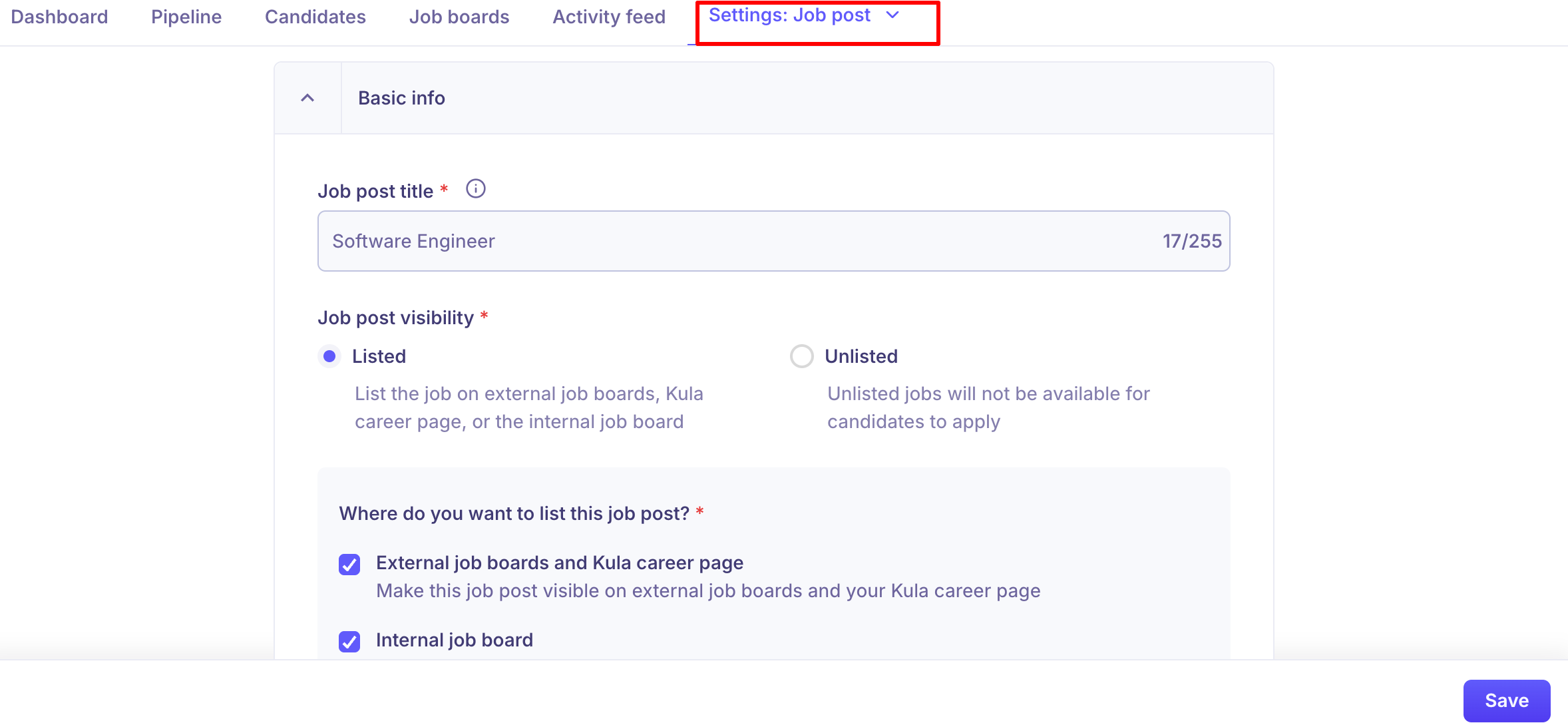Collapse the Basic info section chevron

[x=307, y=99]
